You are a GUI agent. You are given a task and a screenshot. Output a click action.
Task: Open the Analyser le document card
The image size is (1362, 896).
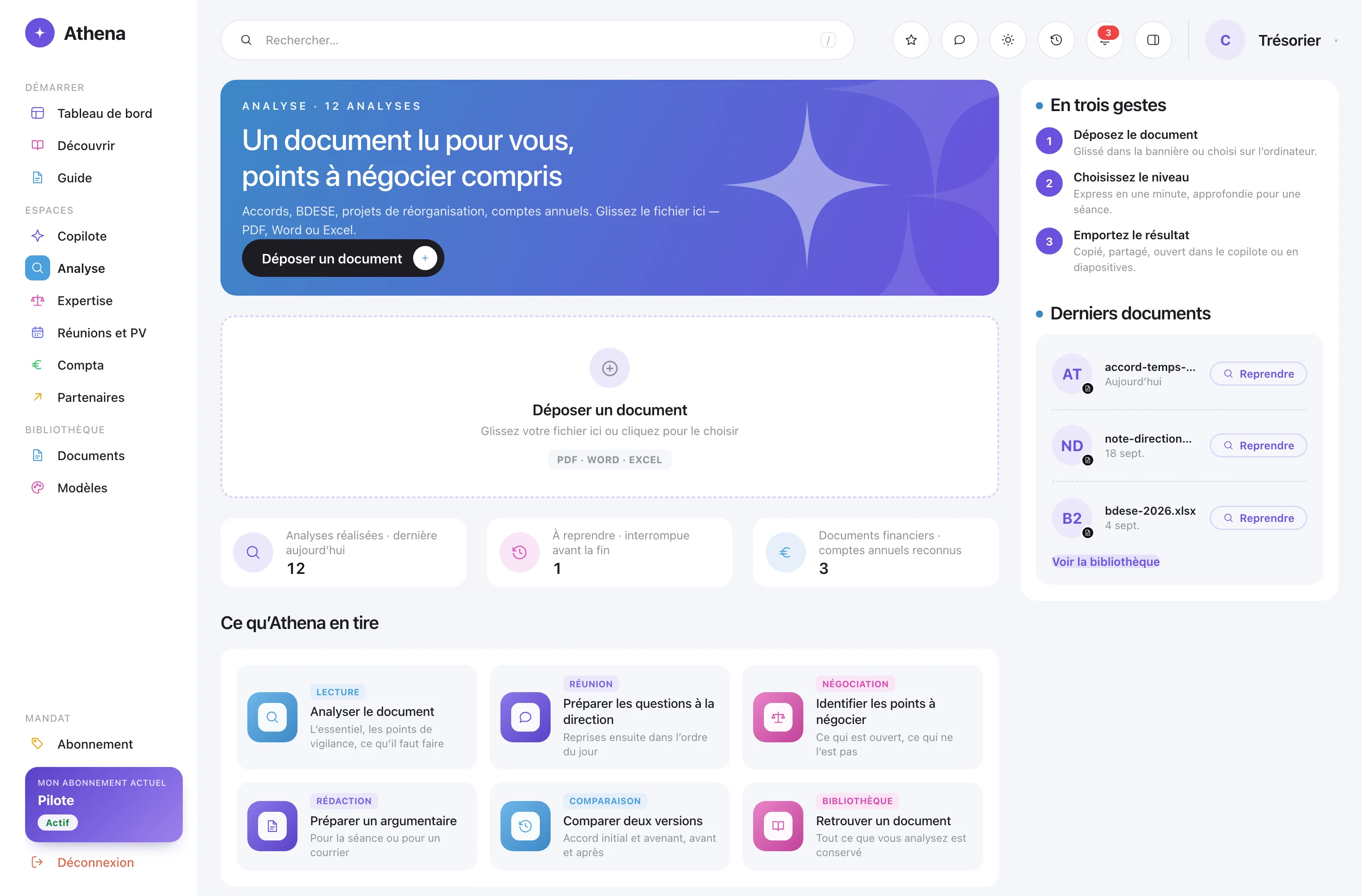(357, 718)
